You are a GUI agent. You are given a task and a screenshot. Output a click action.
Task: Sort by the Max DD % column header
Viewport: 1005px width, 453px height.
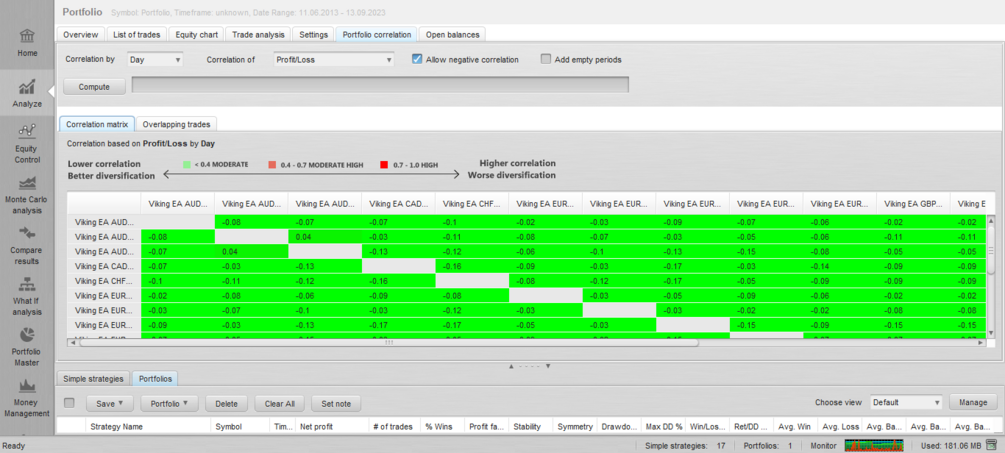[x=663, y=426]
